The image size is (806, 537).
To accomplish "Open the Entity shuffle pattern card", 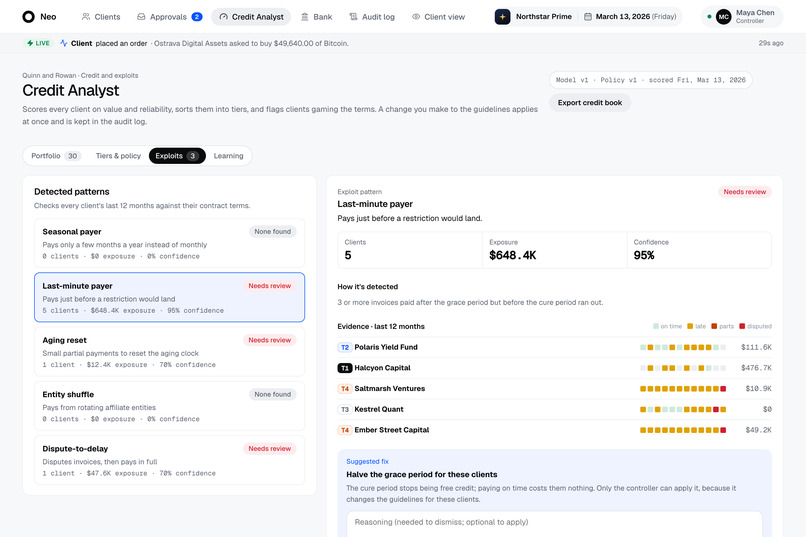I will (170, 406).
